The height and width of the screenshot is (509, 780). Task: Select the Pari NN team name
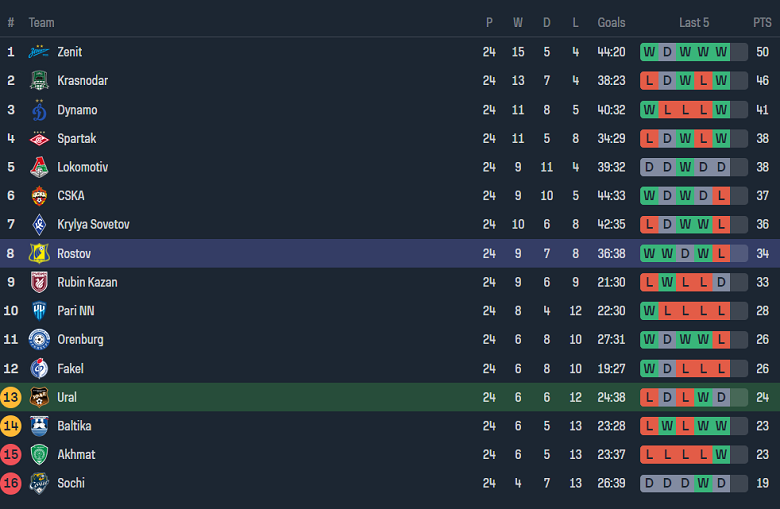coord(75,311)
